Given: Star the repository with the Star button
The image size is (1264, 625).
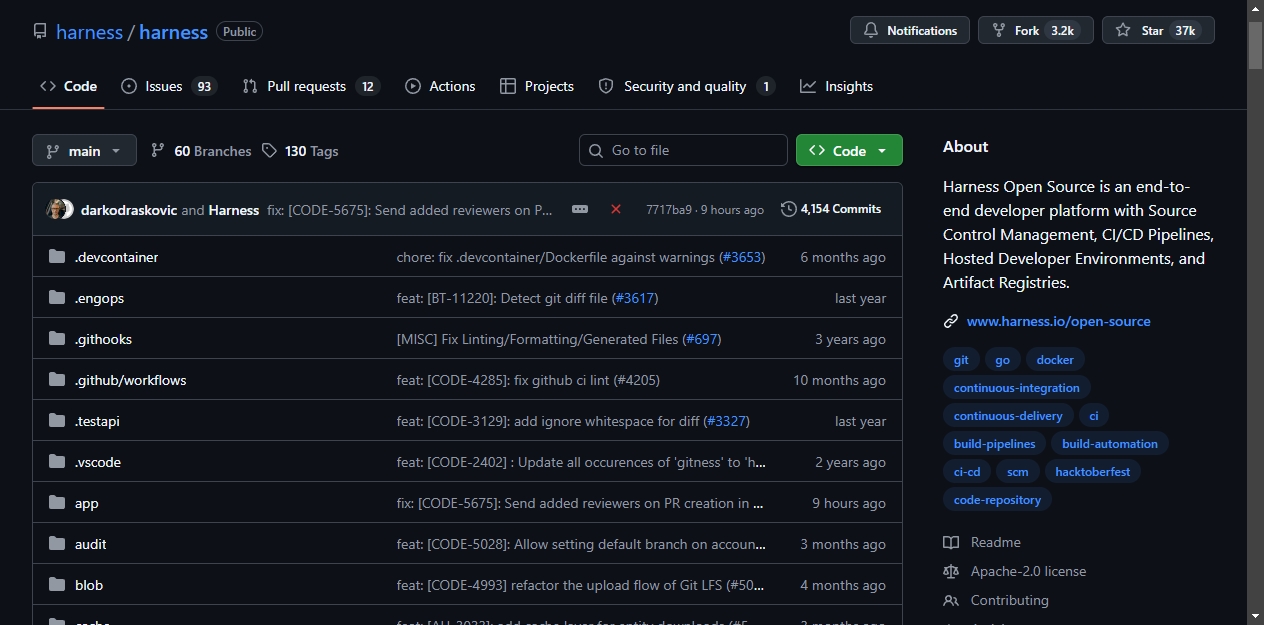Looking at the screenshot, I should click(x=1158, y=30).
